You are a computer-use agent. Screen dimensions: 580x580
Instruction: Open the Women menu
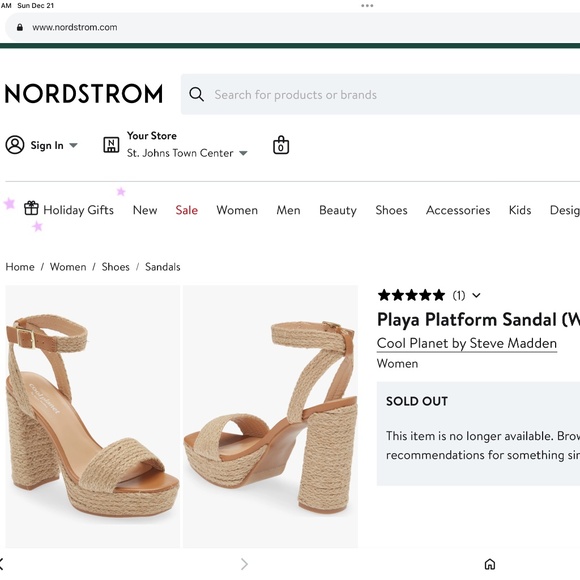click(x=237, y=210)
